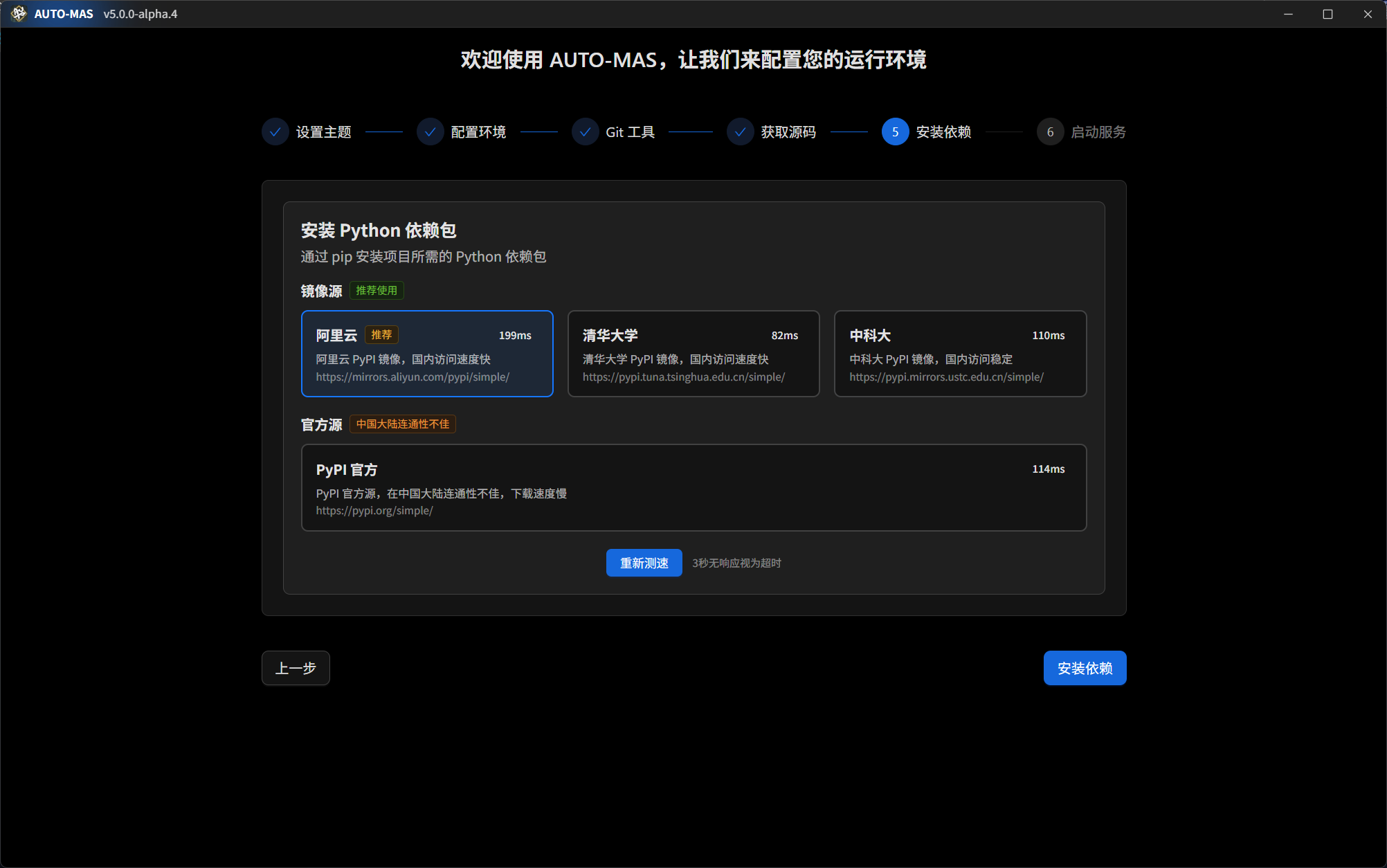Image resolution: width=1387 pixels, height=868 pixels.
Task: Click the 199ms latency reading on 阿里云
Action: (515, 335)
